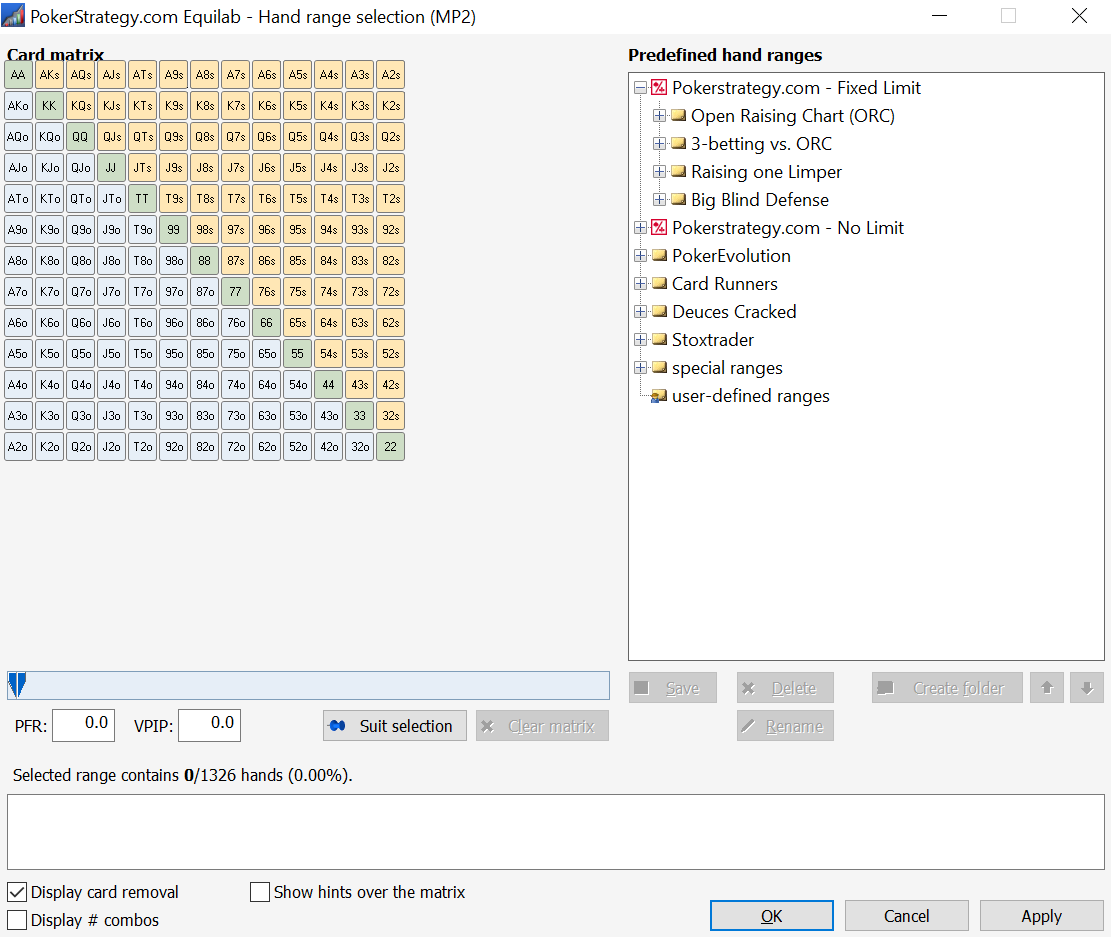Select the Deuces Cracked label

[x=734, y=312]
